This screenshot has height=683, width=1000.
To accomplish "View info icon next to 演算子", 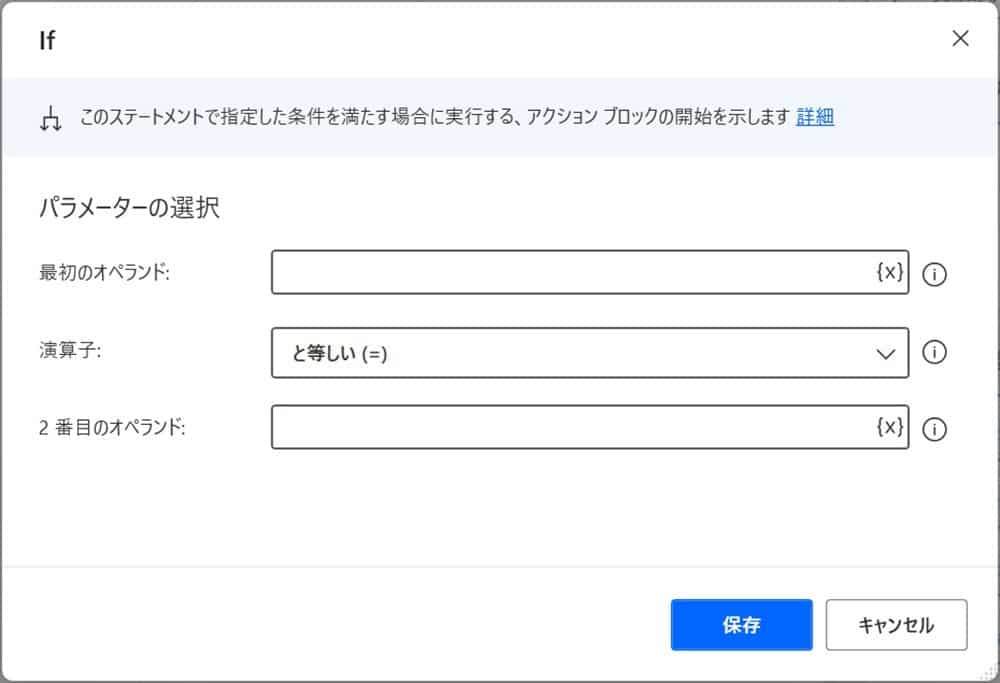I will click(x=934, y=352).
